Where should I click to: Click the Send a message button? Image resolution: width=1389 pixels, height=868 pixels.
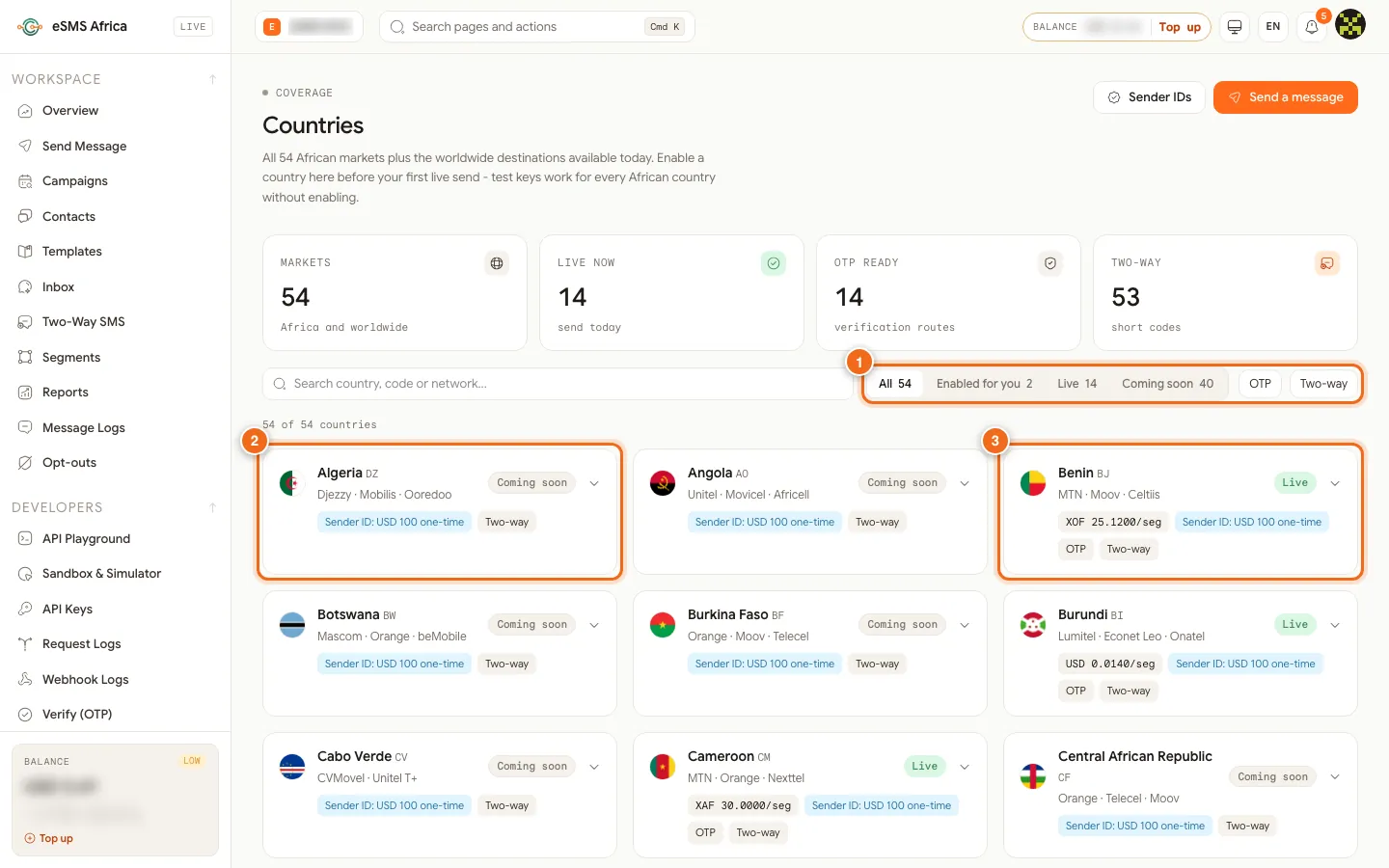(1286, 97)
